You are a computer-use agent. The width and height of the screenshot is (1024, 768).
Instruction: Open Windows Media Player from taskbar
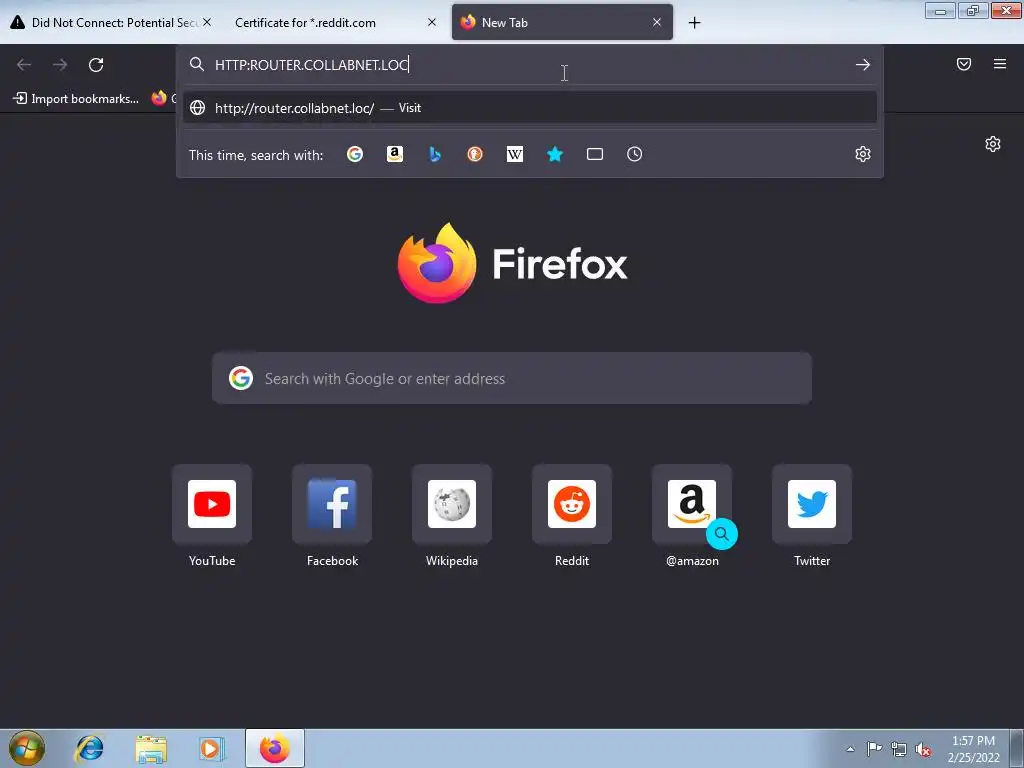click(x=212, y=748)
